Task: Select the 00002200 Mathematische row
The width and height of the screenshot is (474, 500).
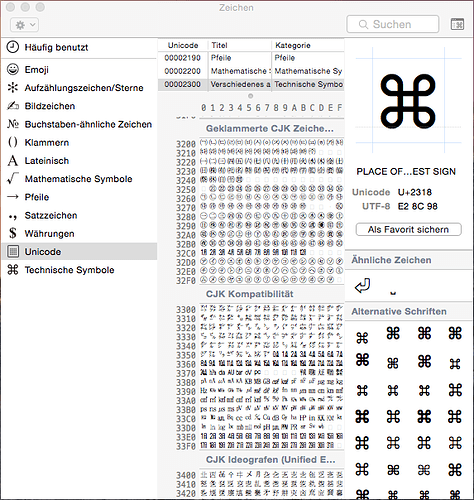Action: coord(251,71)
